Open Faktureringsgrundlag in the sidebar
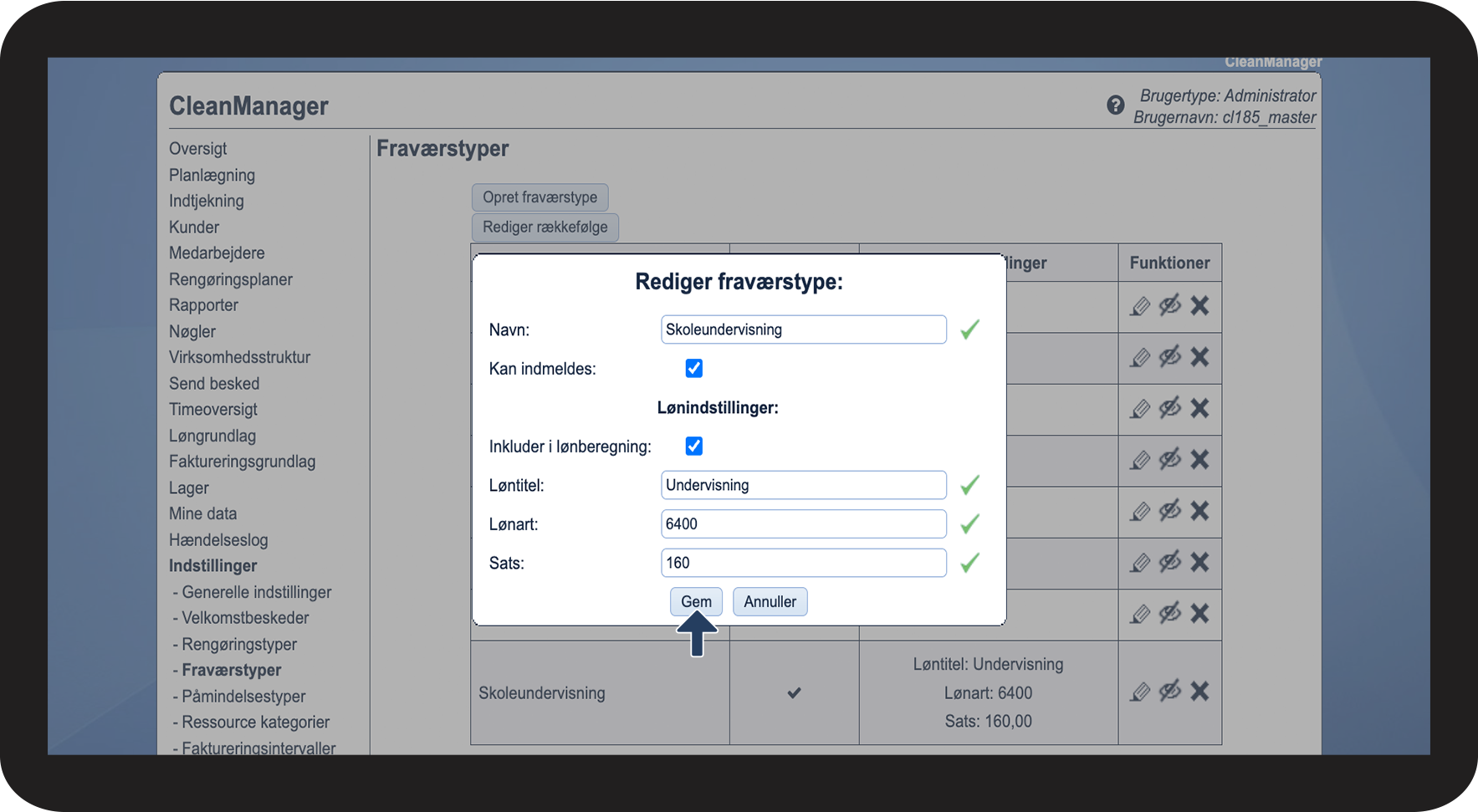 [242, 462]
